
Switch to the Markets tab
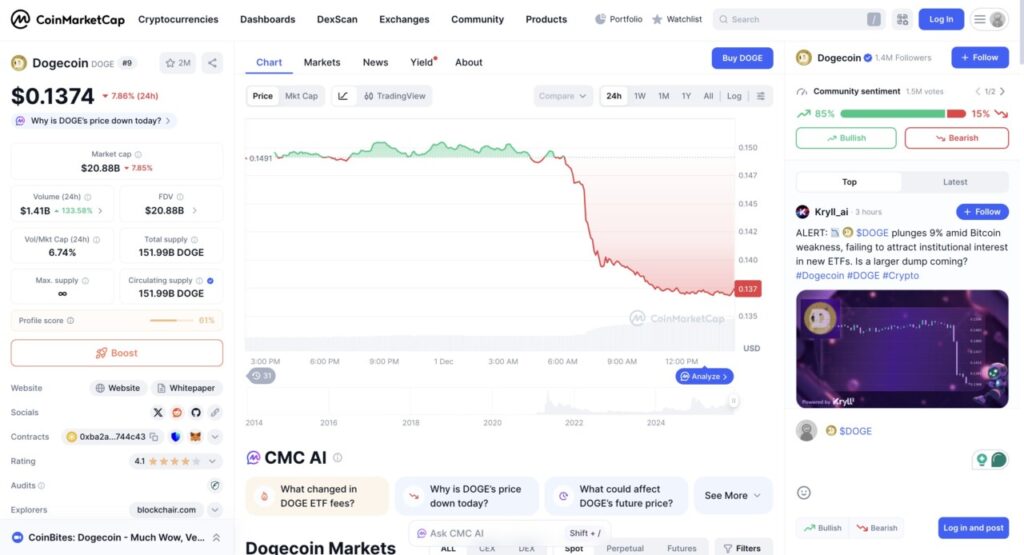[x=322, y=62]
